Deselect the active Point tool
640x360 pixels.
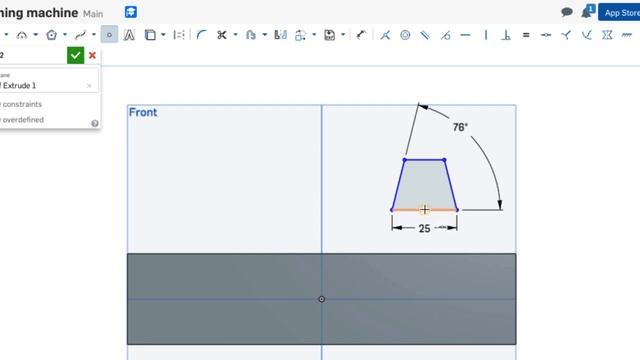click(109, 35)
